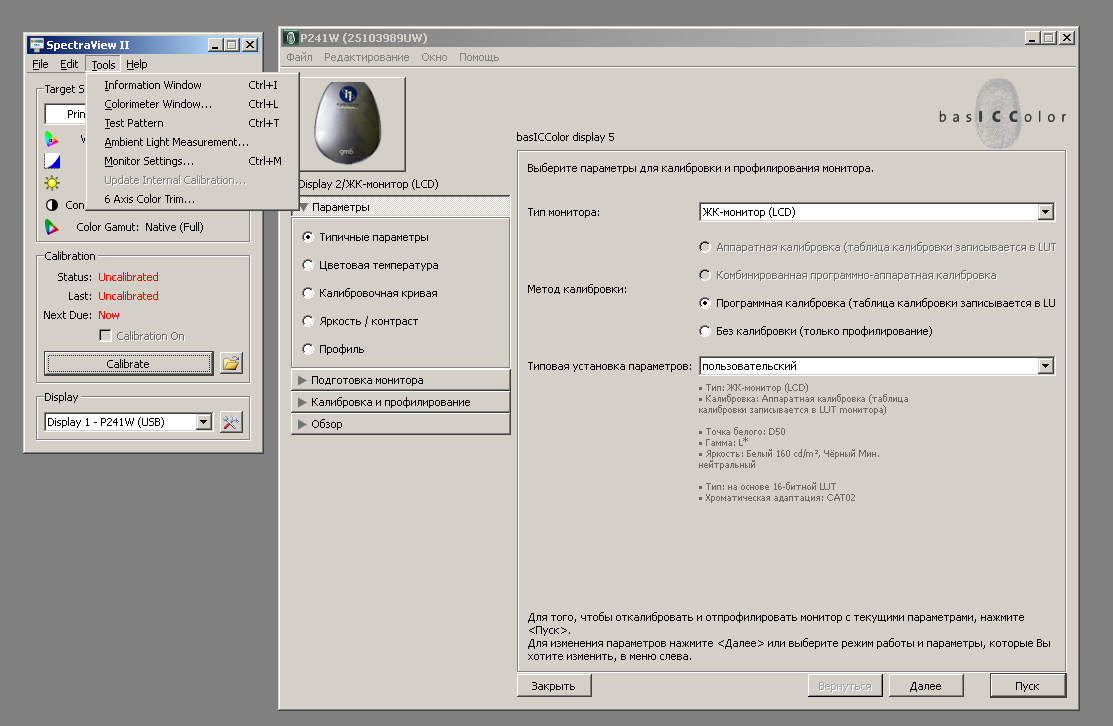Start calibration with the Пуск button
This screenshot has width=1113, height=726.
coord(1027,686)
